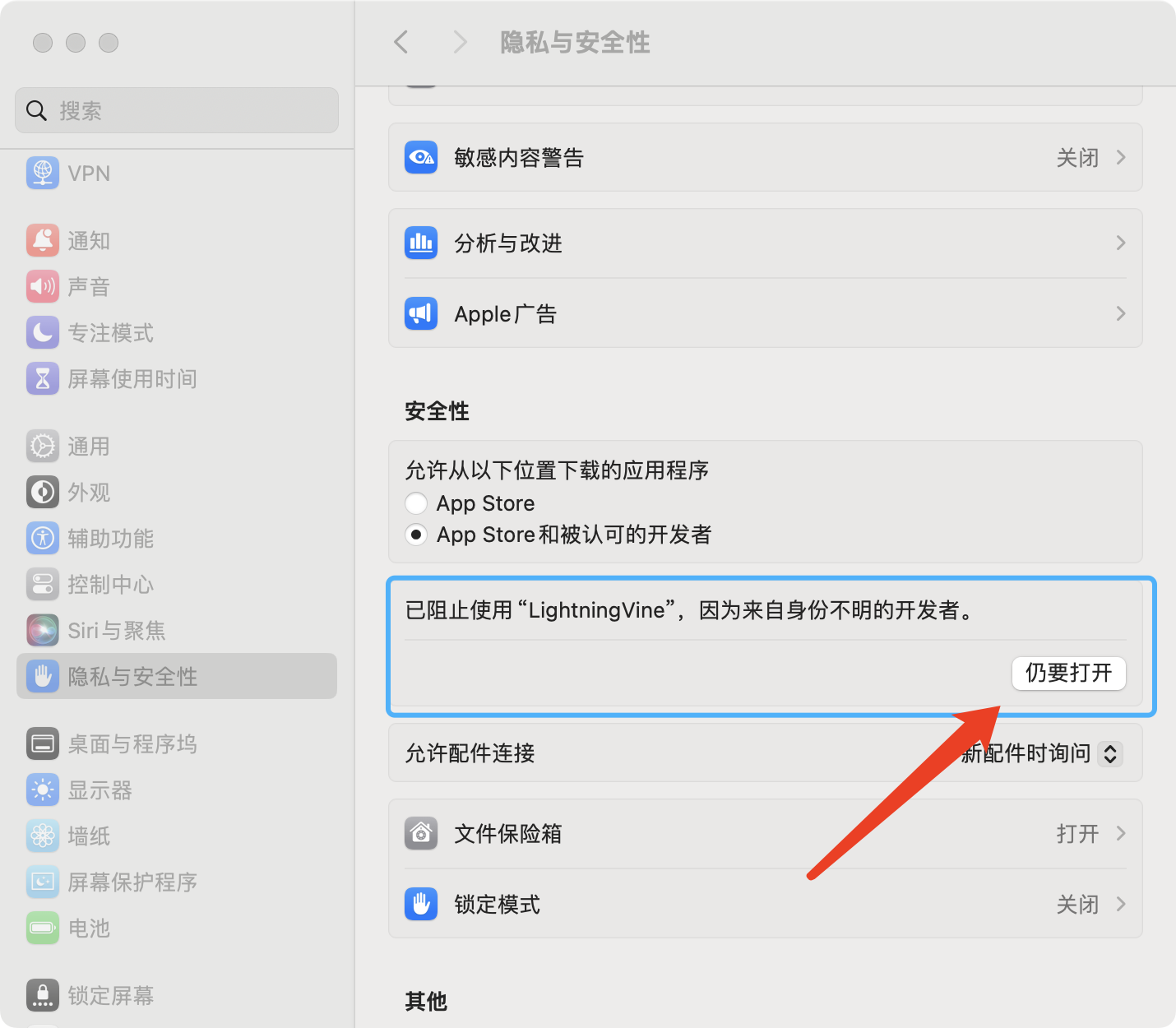The image size is (1176, 1028).
Task: Expand the 分析与改进 row chevron
Action: pos(1120,243)
